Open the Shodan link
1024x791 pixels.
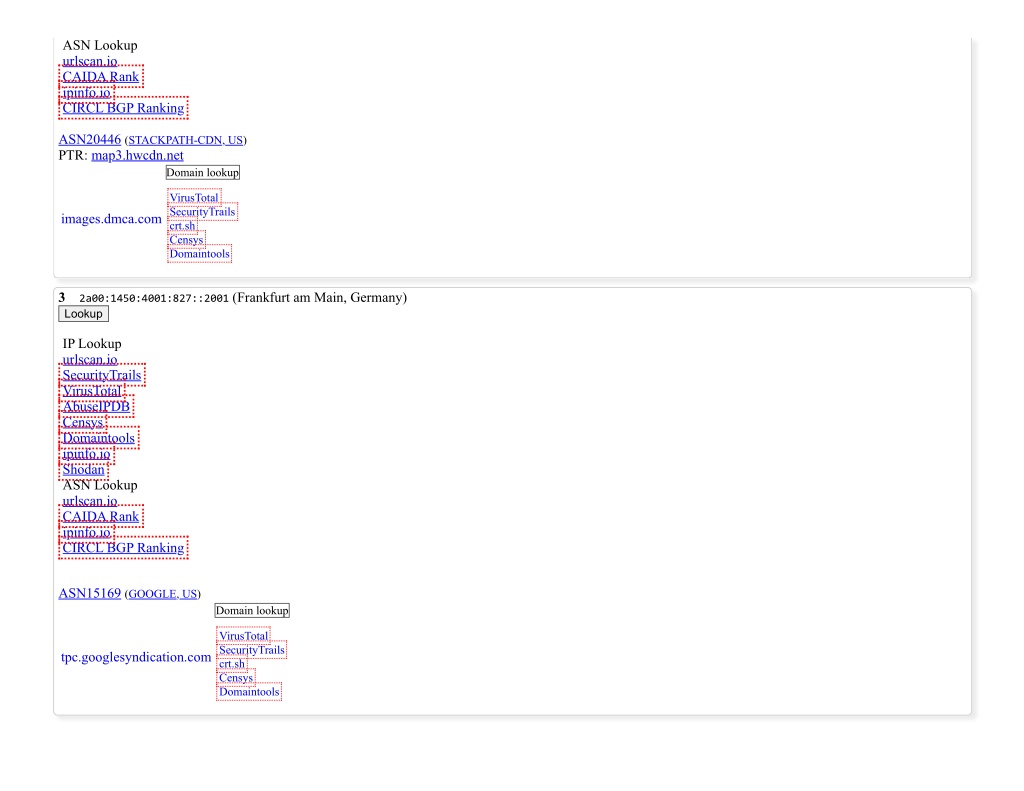pyautogui.click(x=84, y=470)
